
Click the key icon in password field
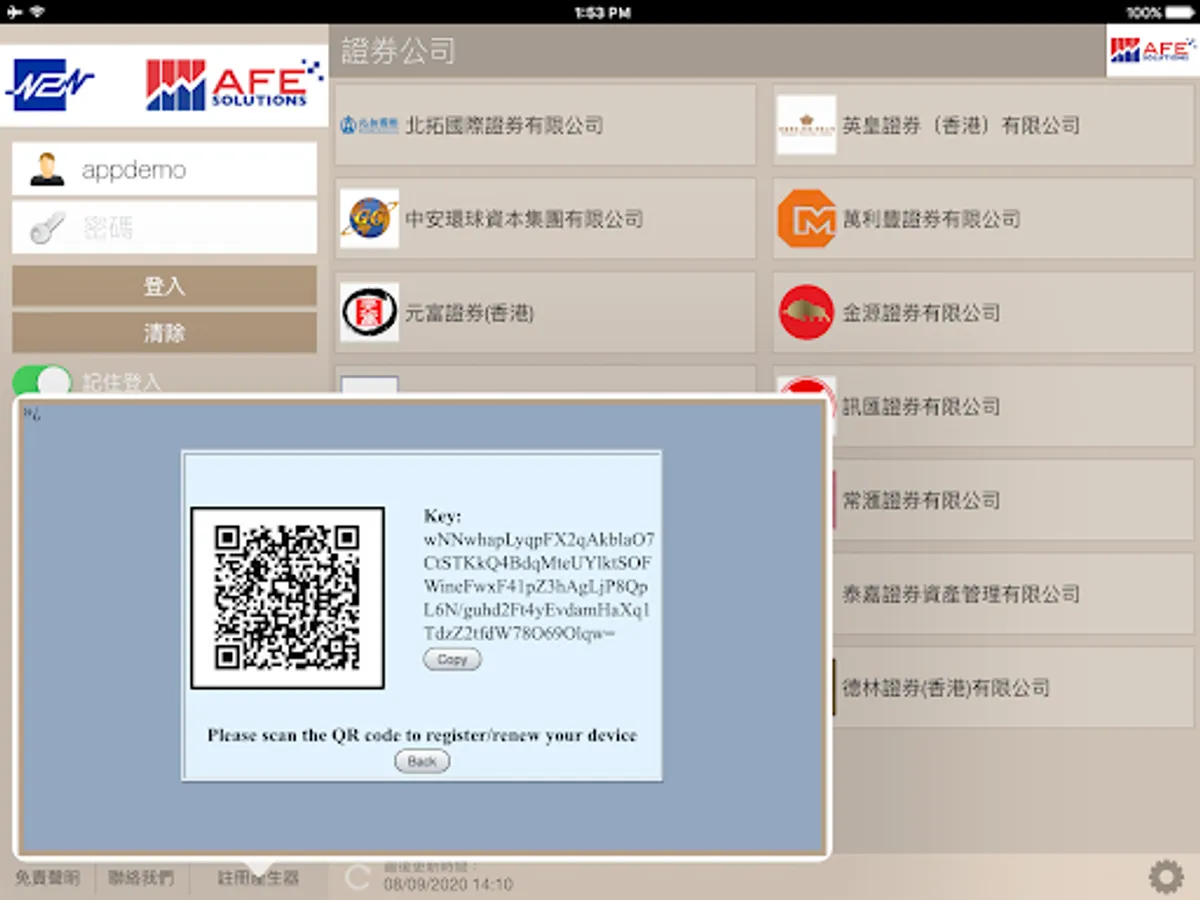coord(47,228)
